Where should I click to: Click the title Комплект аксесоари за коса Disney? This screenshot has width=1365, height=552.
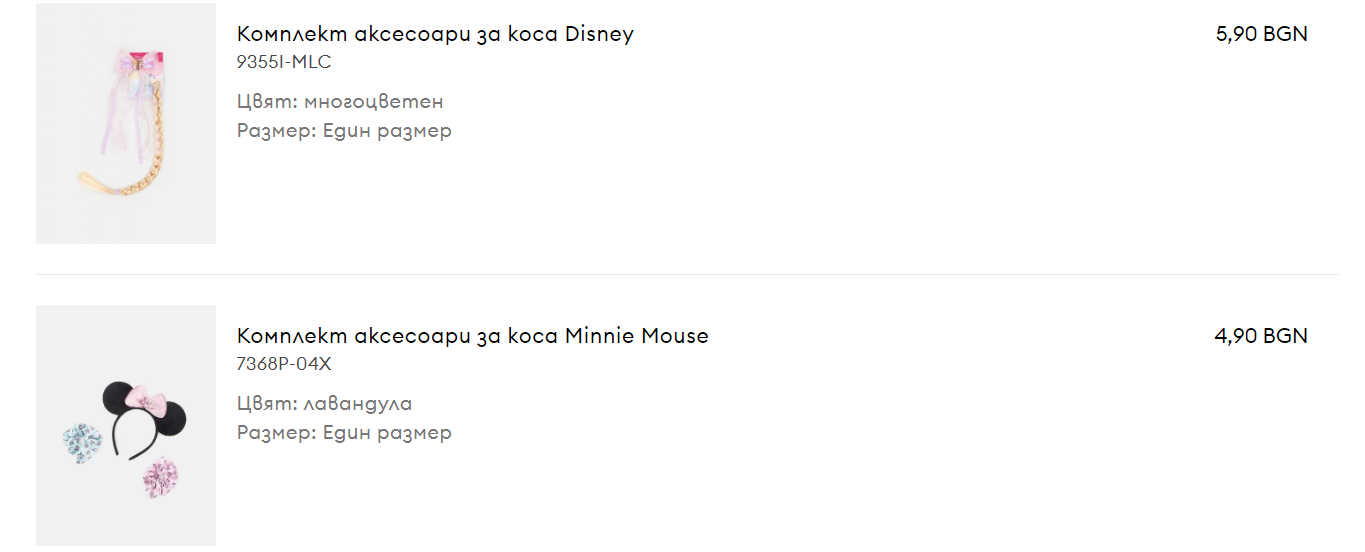435,34
